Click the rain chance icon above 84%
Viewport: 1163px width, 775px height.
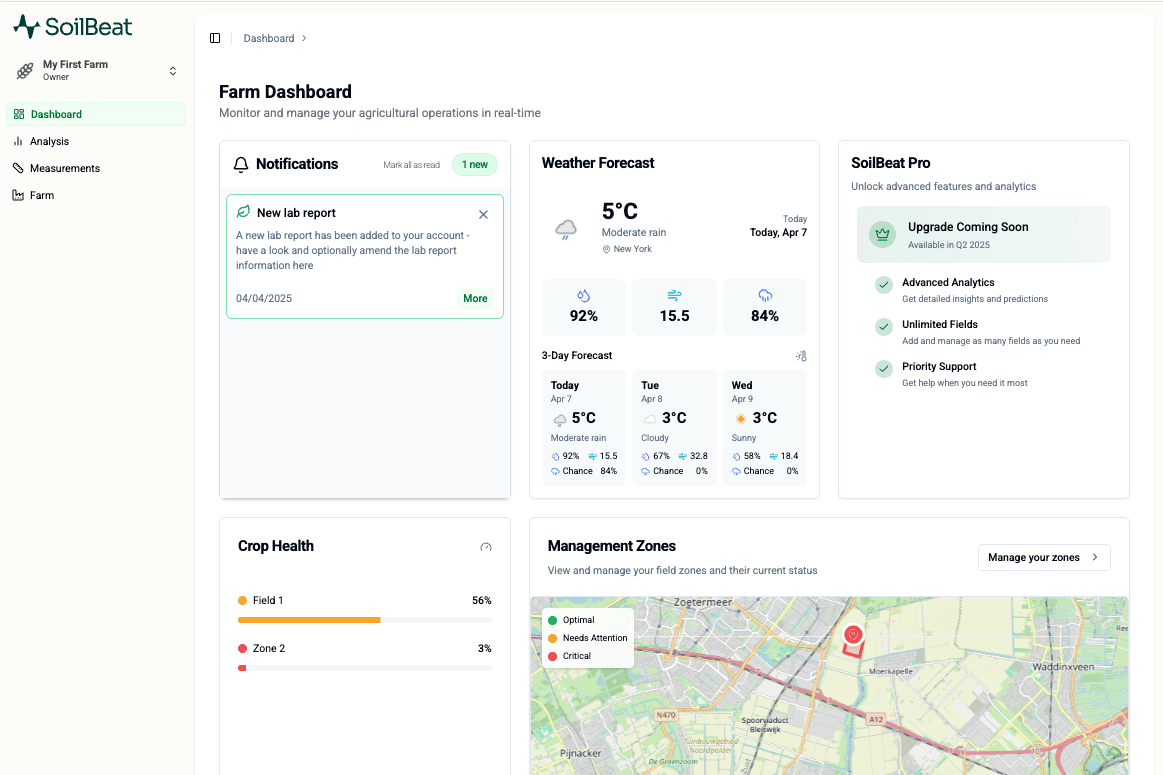tap(765, 296)
